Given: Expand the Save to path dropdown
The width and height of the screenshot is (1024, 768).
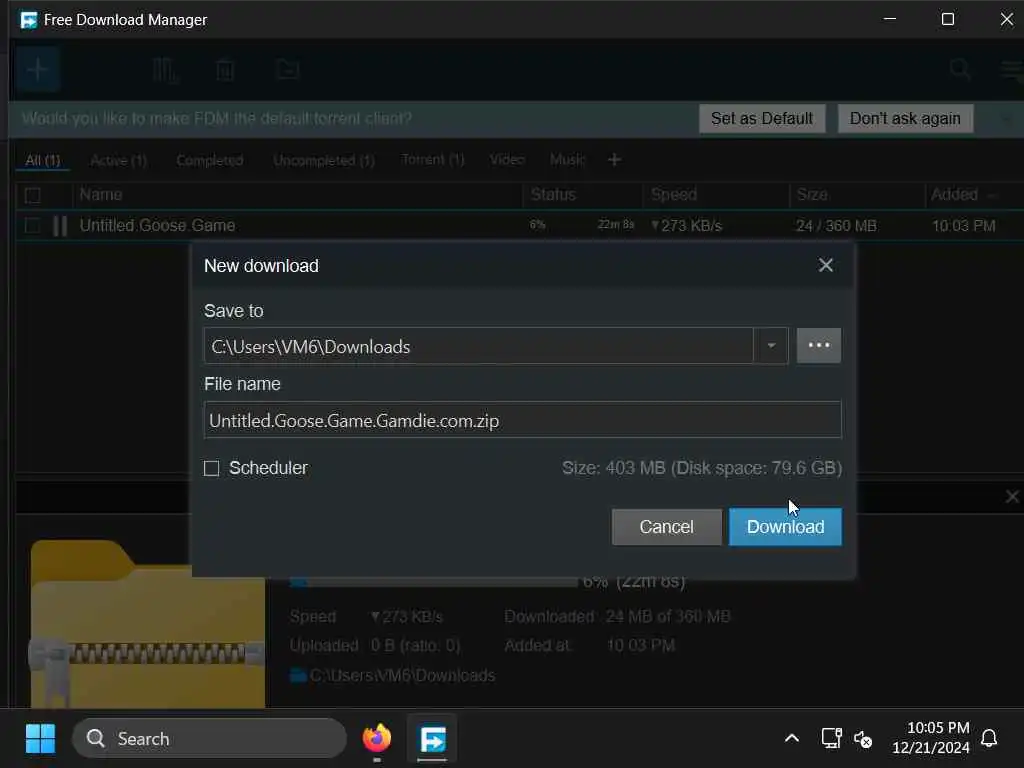Looking at the screenshot, I should 771,345.
